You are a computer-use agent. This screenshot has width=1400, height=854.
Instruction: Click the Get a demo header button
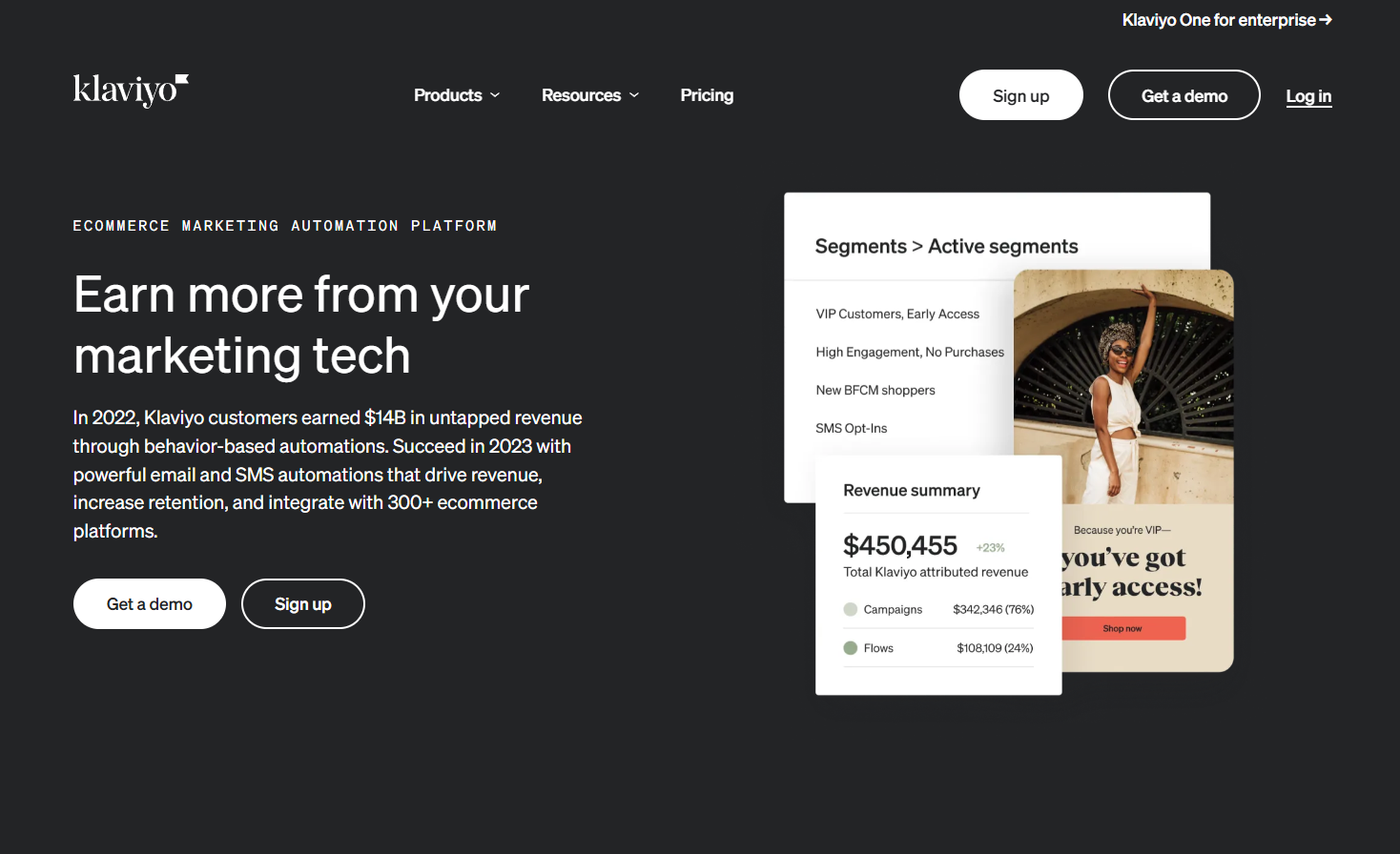coord(1184,95)
